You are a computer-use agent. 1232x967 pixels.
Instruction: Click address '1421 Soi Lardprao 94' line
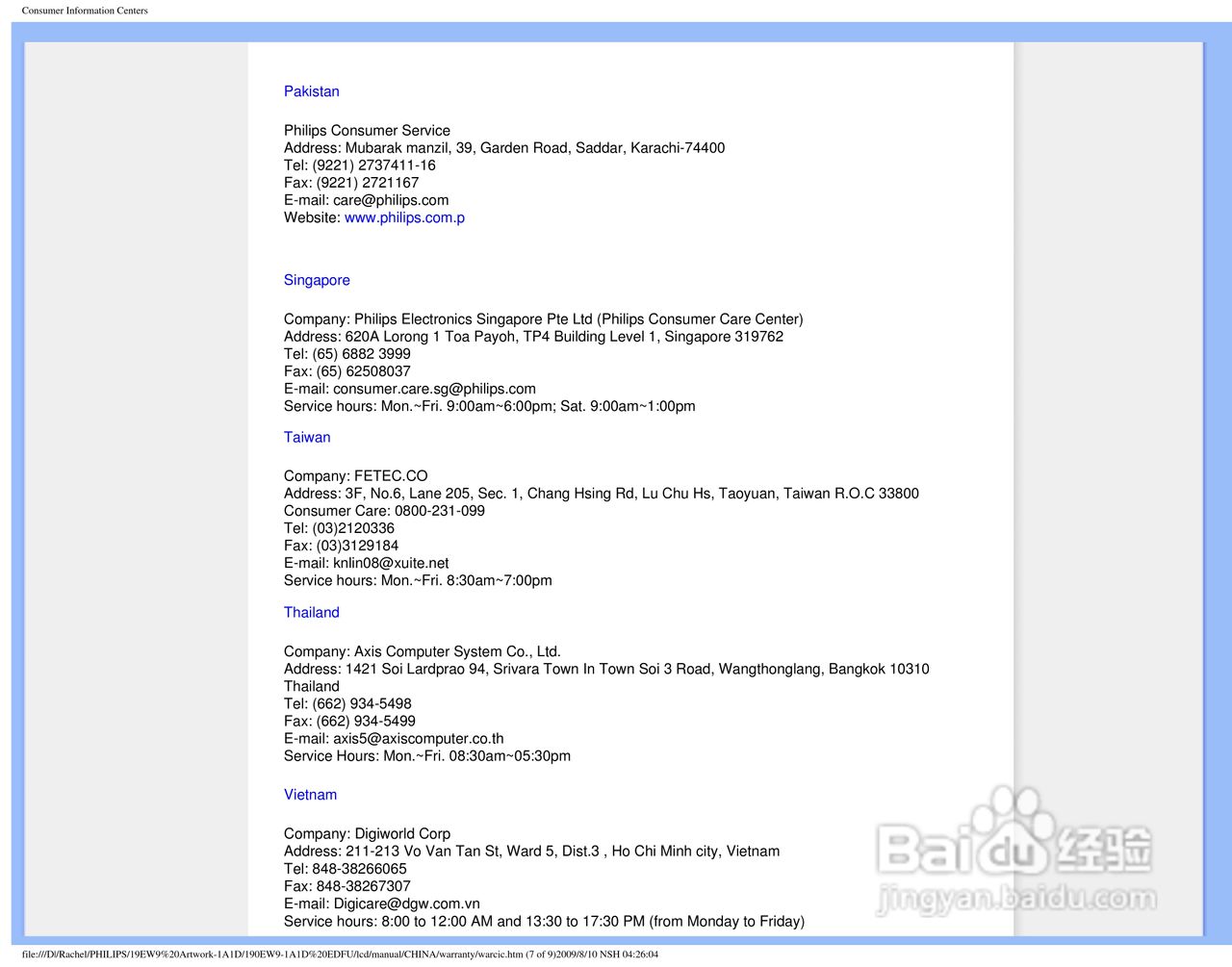tap(606, 677)
